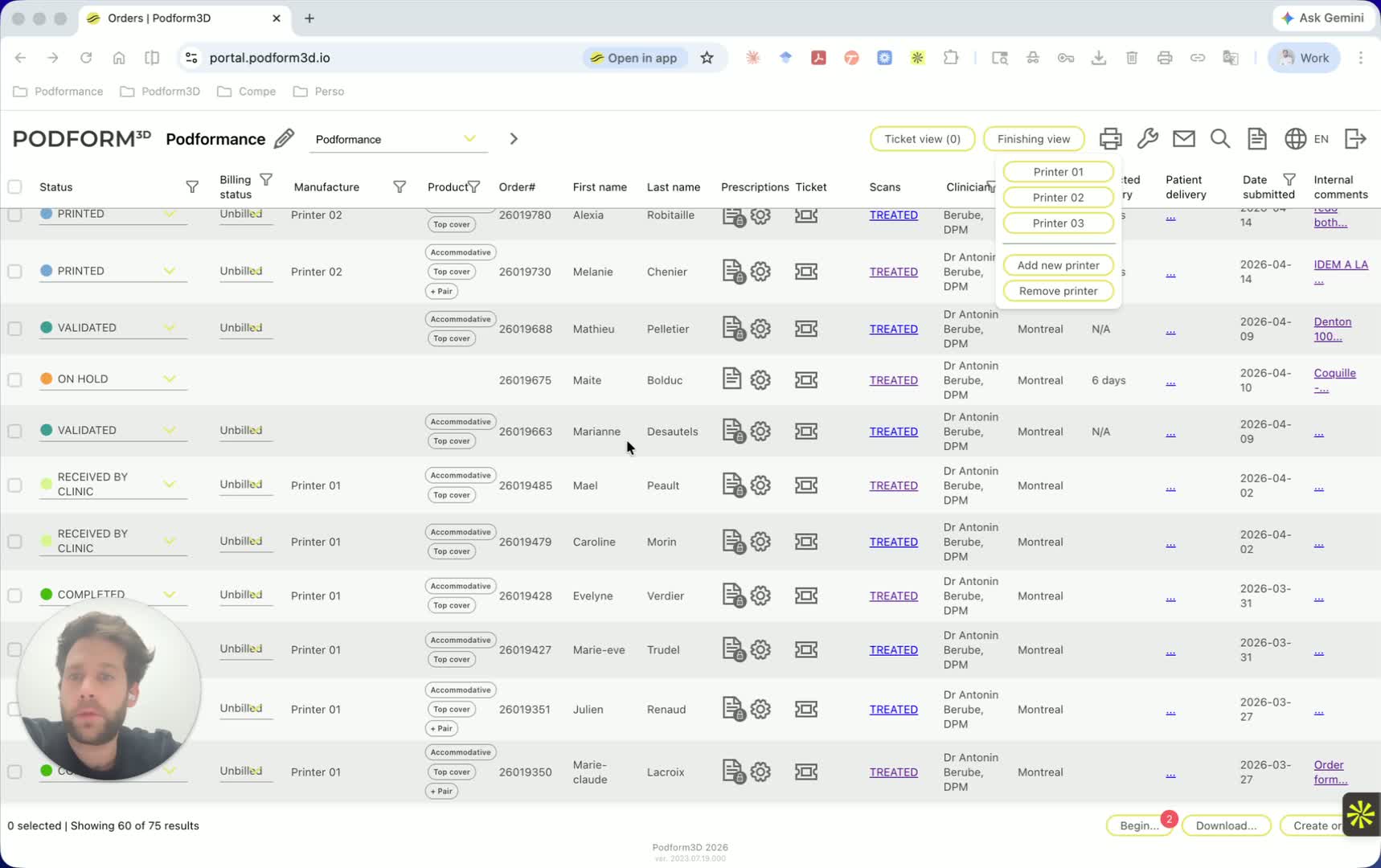
Task: Filter the Date submitted column
Action: point(1289,179)
